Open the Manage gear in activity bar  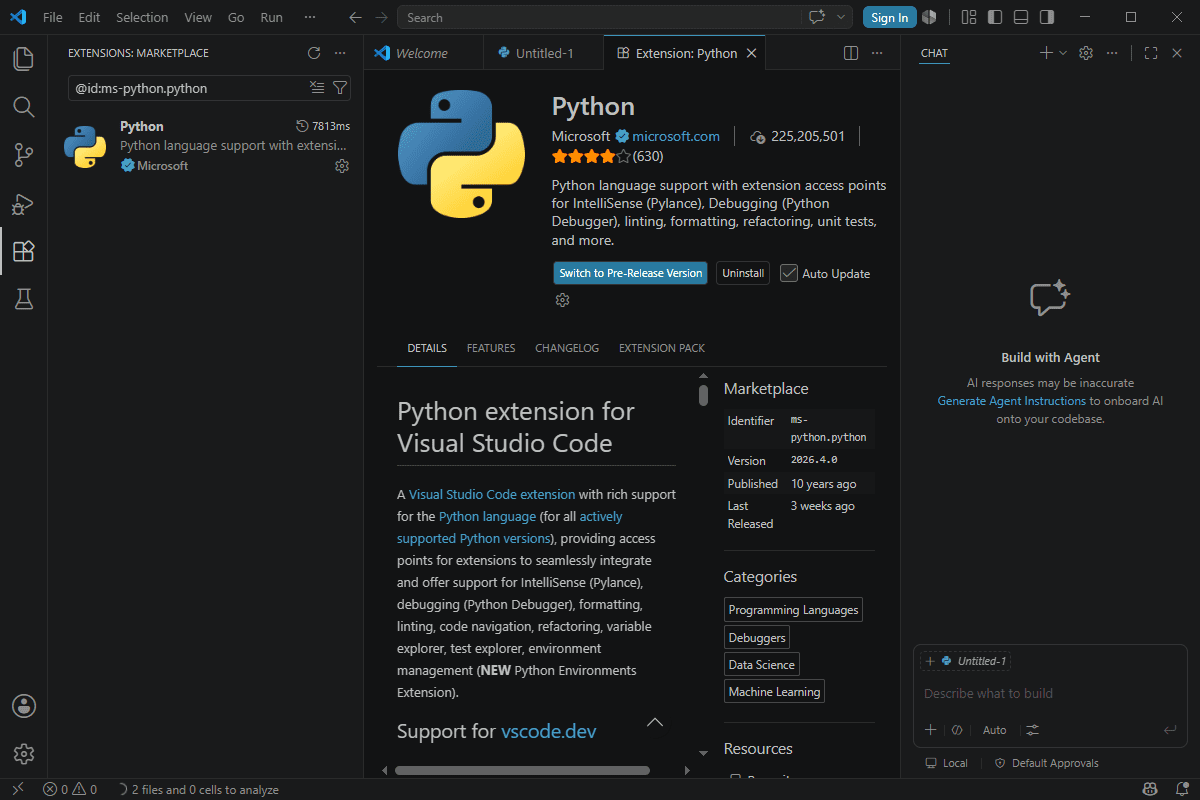point(23,754)
